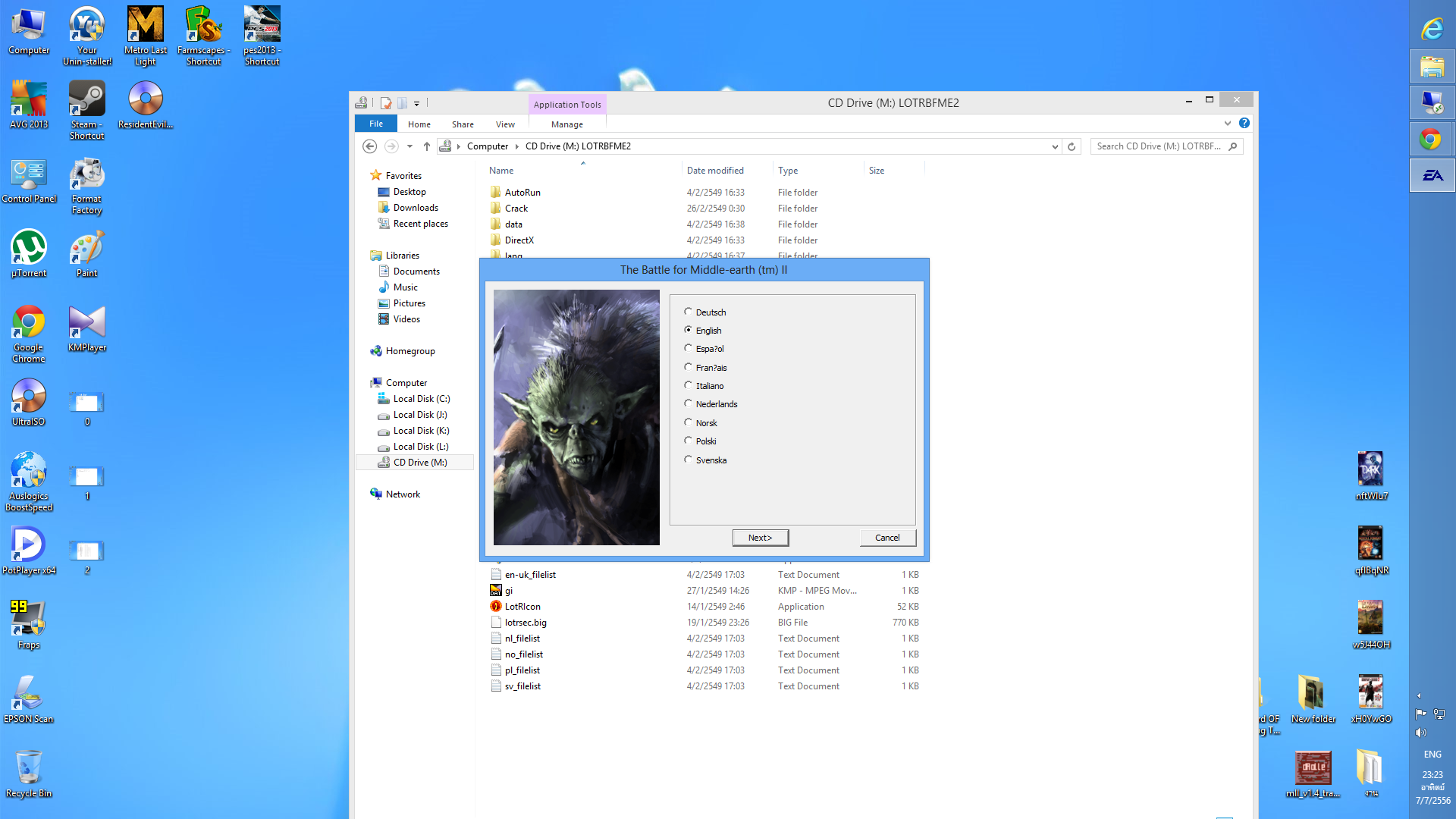Cancel the language selection dialog
This screenshot has width=1456, height=819.
887,538
